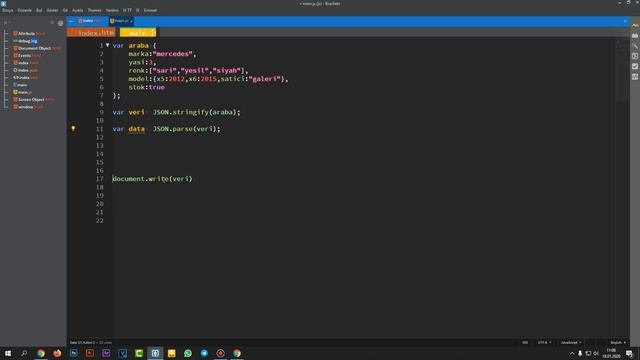The height and width of the screenshot is (360, 640).
Task: Open the Düzenle menu
Action: tap(24, 10)
